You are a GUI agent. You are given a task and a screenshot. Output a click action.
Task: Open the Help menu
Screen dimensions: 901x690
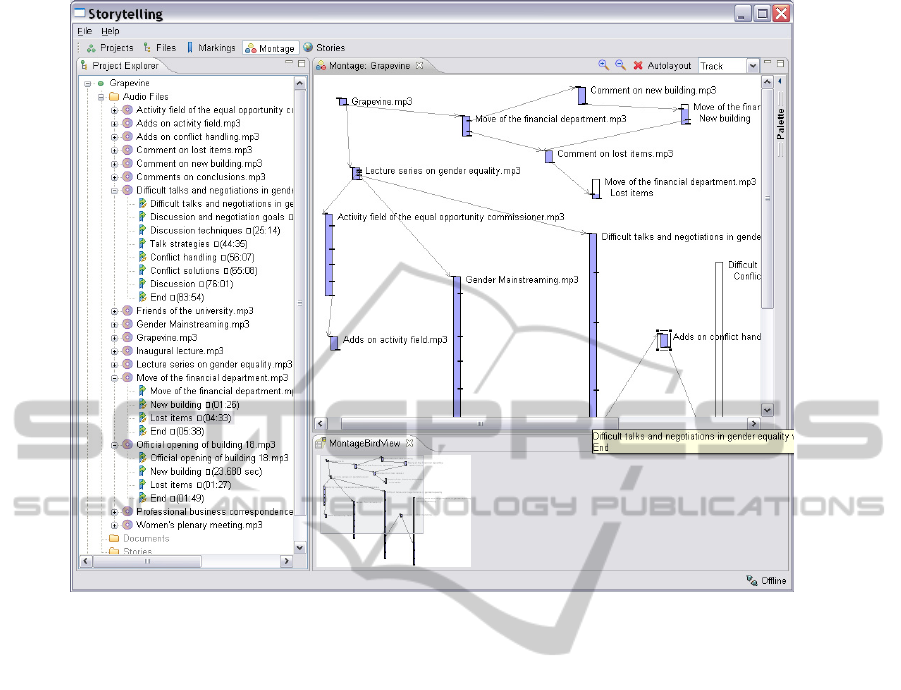[110, 31]
